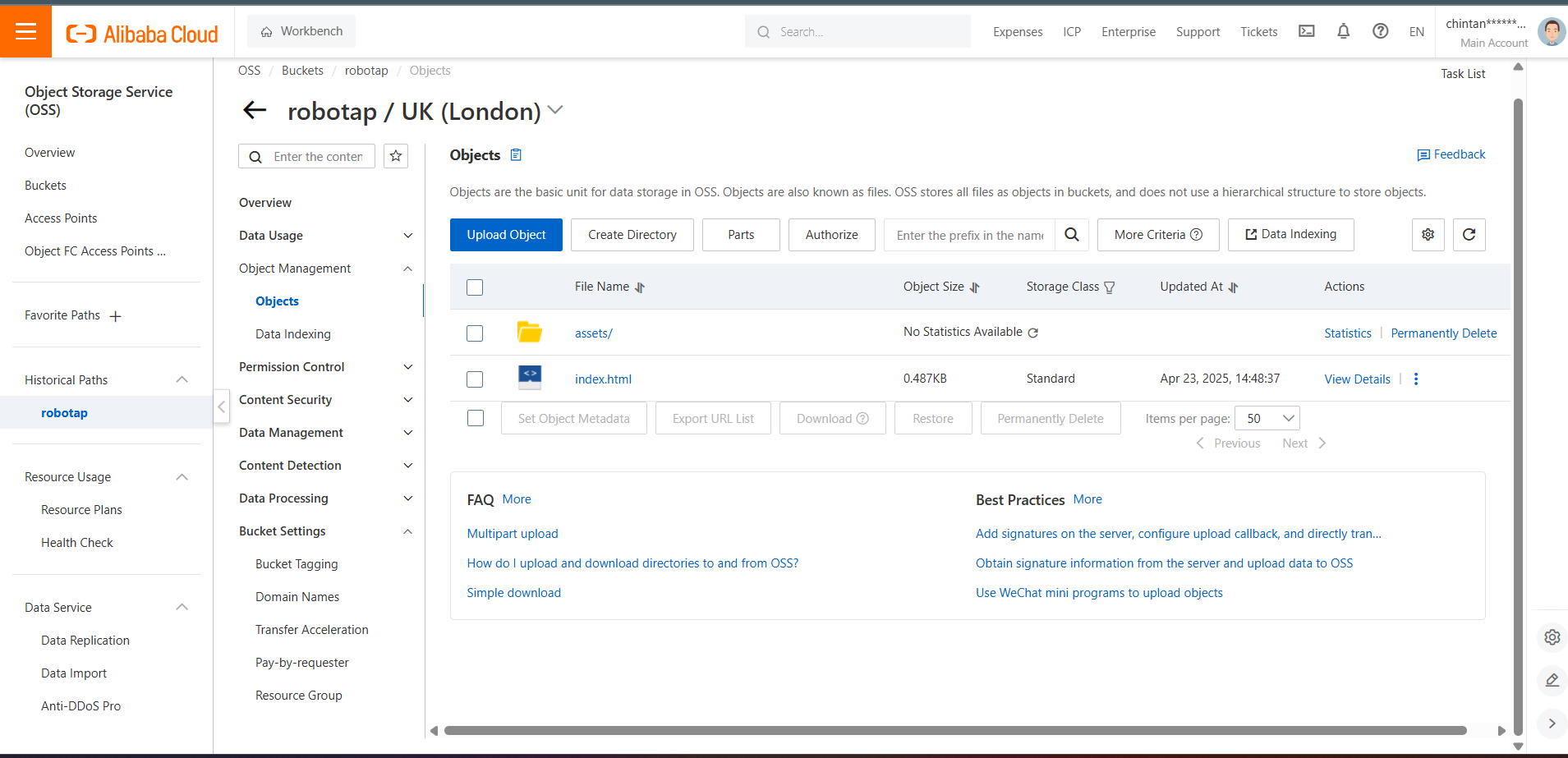Image resolution: width=1568 pixels, height=758 pixels.
Task: Open the Multipart upload FAQ link
Action: click(513, 534)
